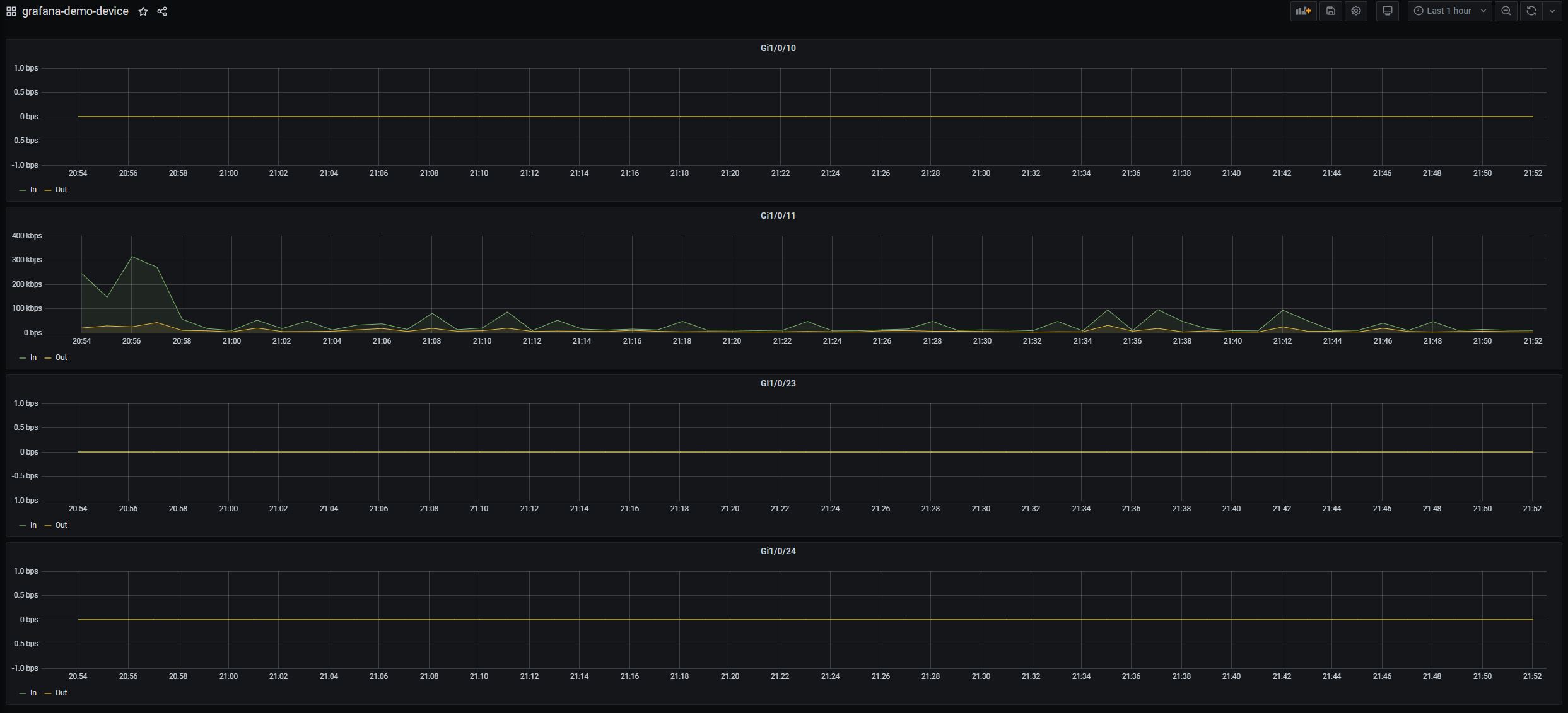Viewport: 1568px width, 713px height.
Task: Click In color line in Gi1/0/10 legend
Action: click(x=23, y=190)
